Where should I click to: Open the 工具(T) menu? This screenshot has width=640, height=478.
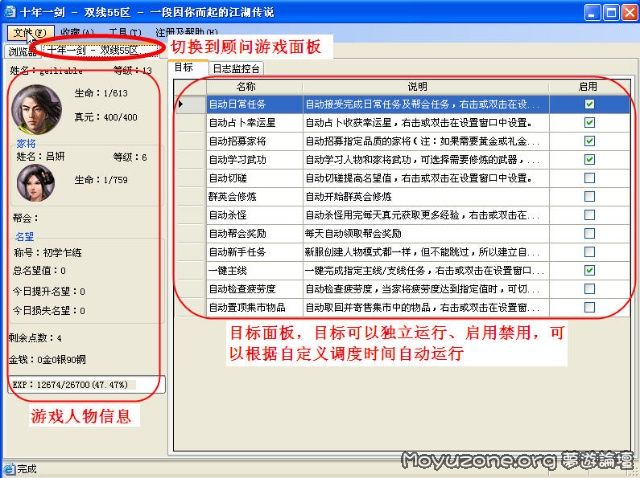[125, 32]
